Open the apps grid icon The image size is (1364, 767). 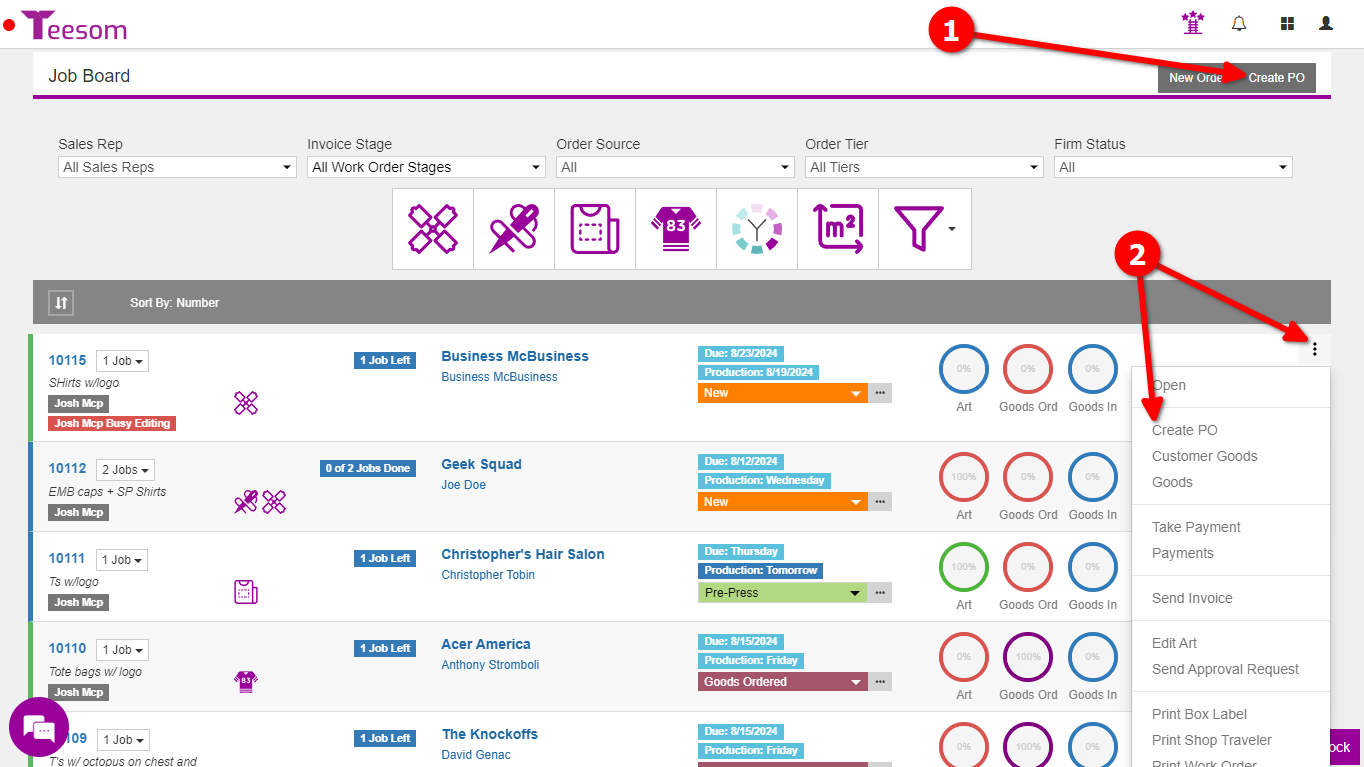(1287, 24)
